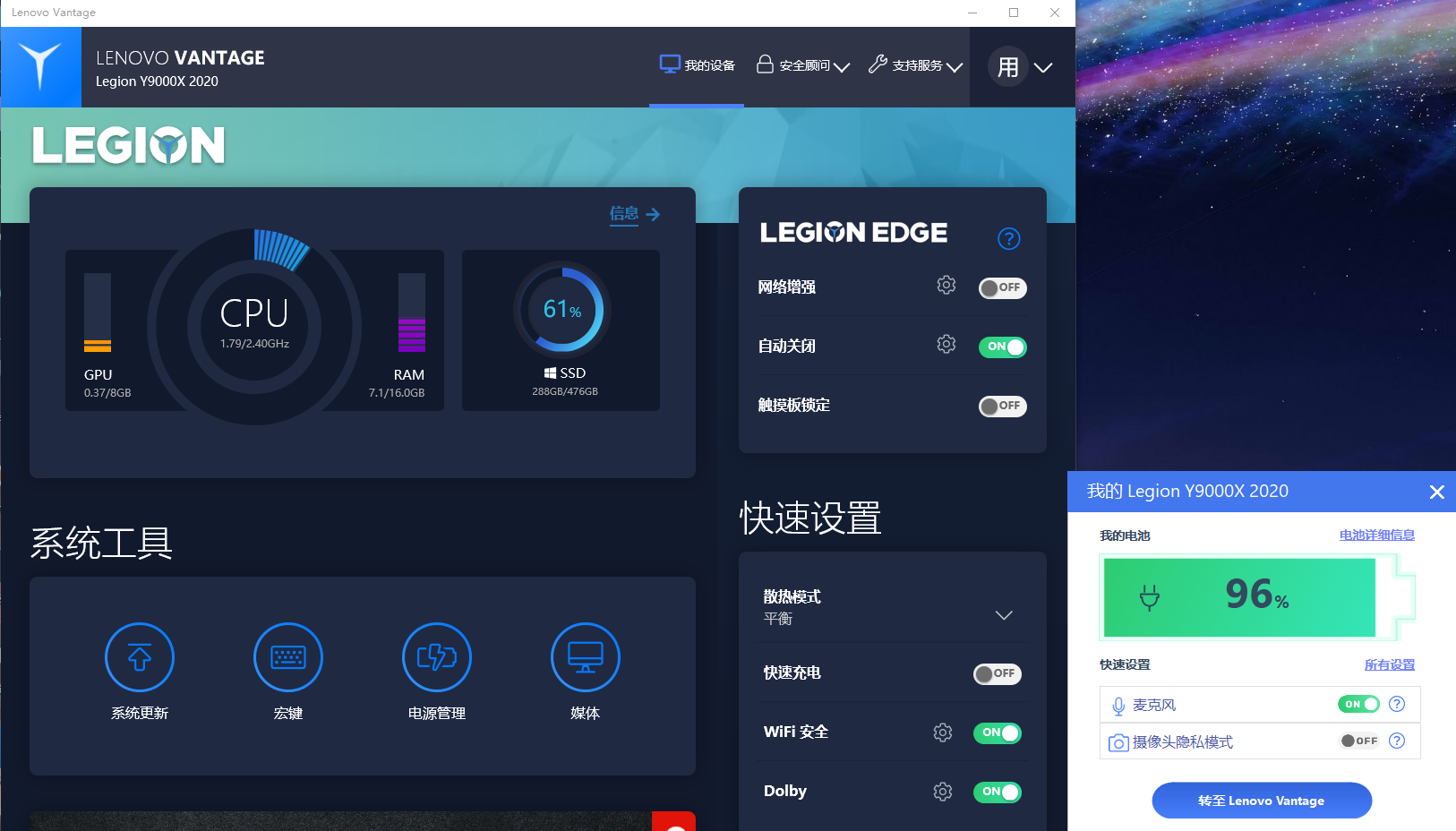The image size is (1456, 831).
Task: Turn on 摄像头隐私模式 toggle
Action: pyautogui.click(x=1358, y=741)
